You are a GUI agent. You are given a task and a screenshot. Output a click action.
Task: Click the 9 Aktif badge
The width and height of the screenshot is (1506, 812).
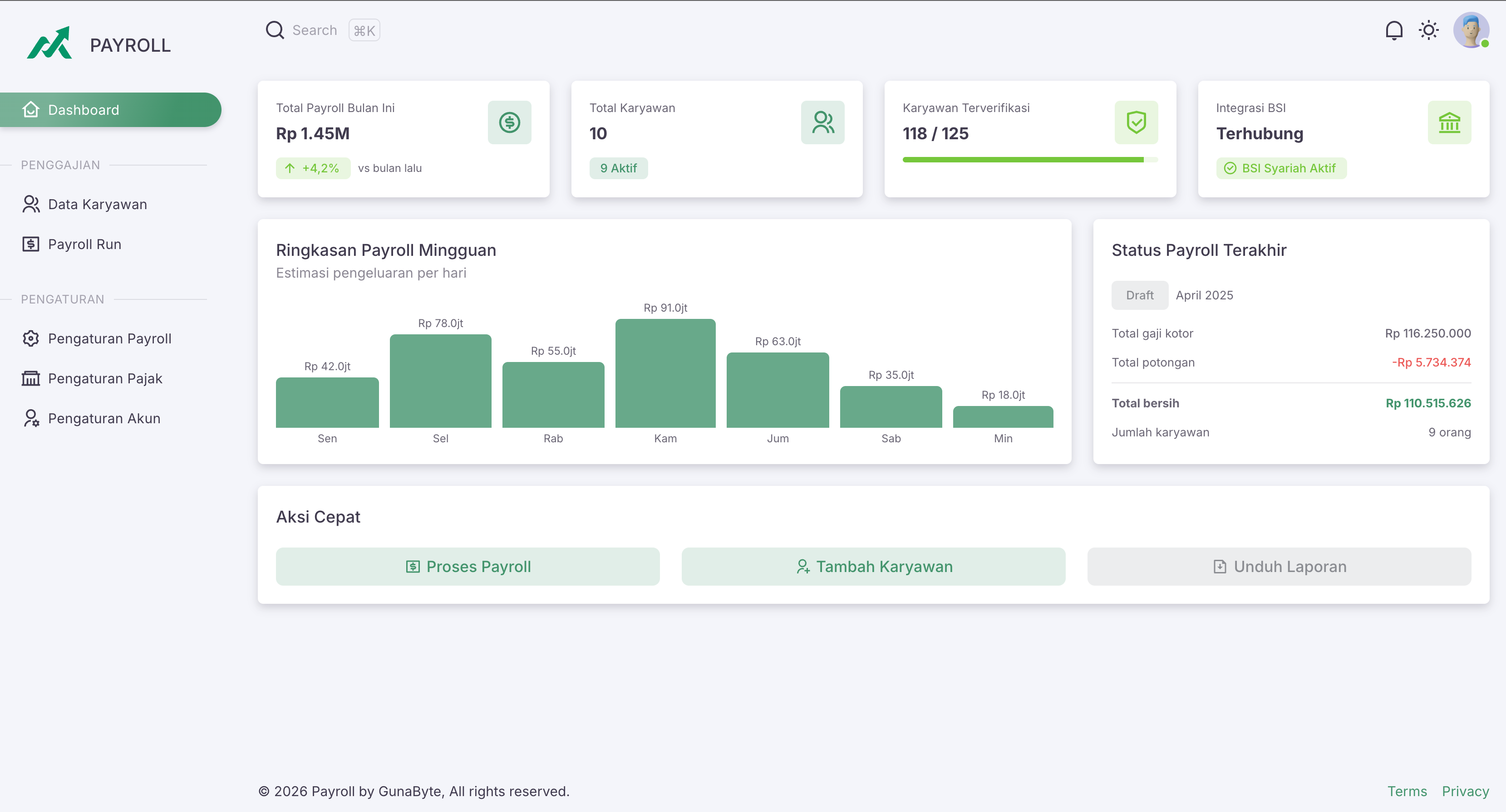click(x=619, y=168)
